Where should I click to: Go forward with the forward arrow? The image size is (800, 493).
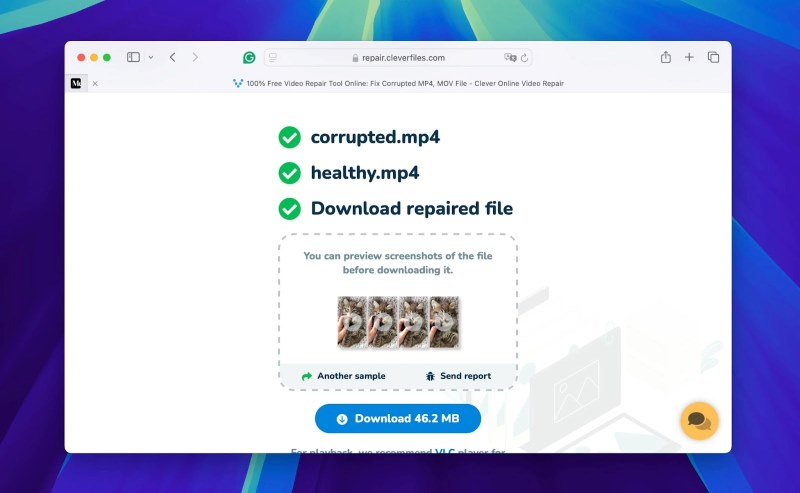[x=195, y=57]
